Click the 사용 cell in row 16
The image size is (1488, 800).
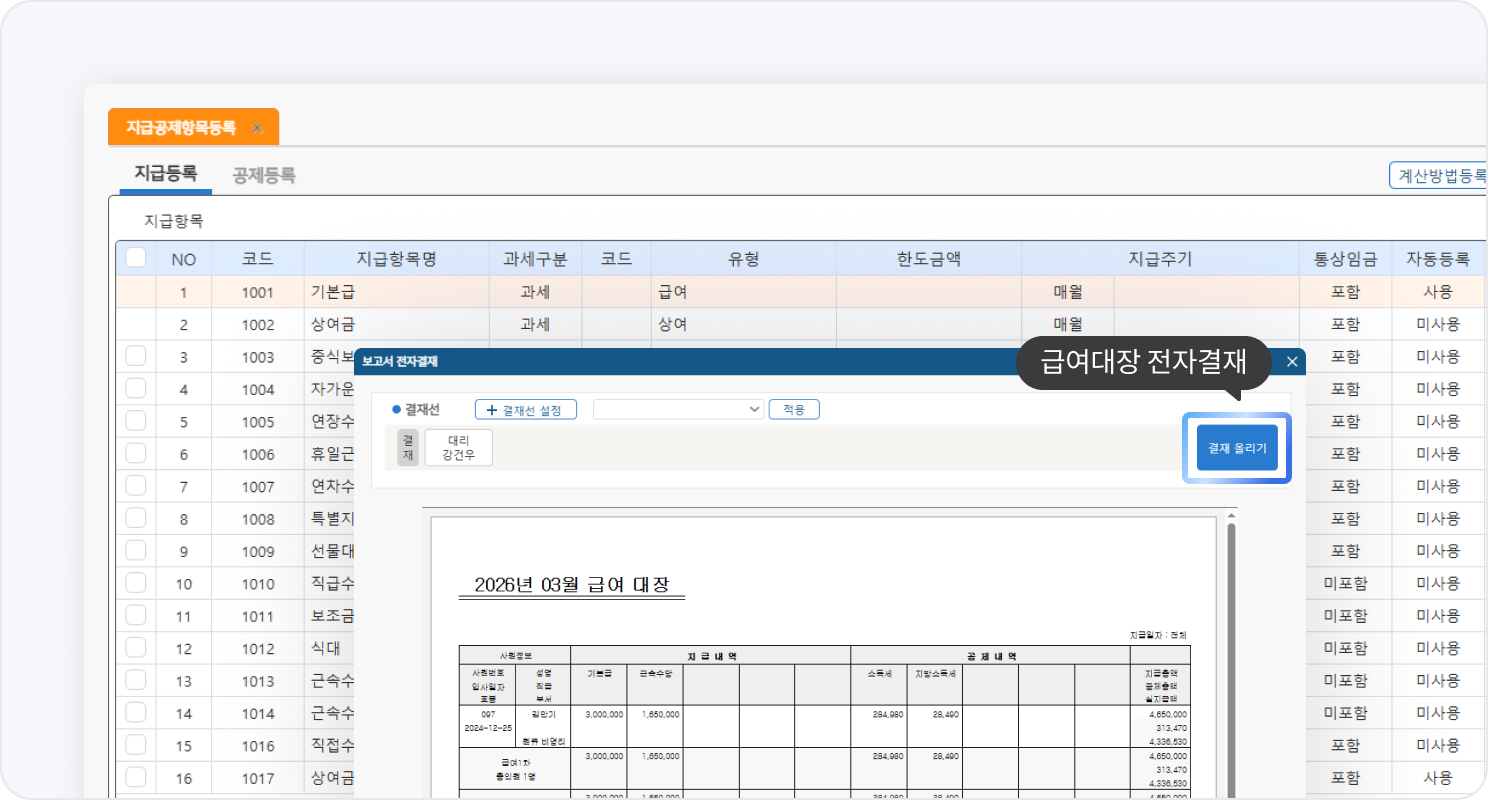tap(1438, 778)
